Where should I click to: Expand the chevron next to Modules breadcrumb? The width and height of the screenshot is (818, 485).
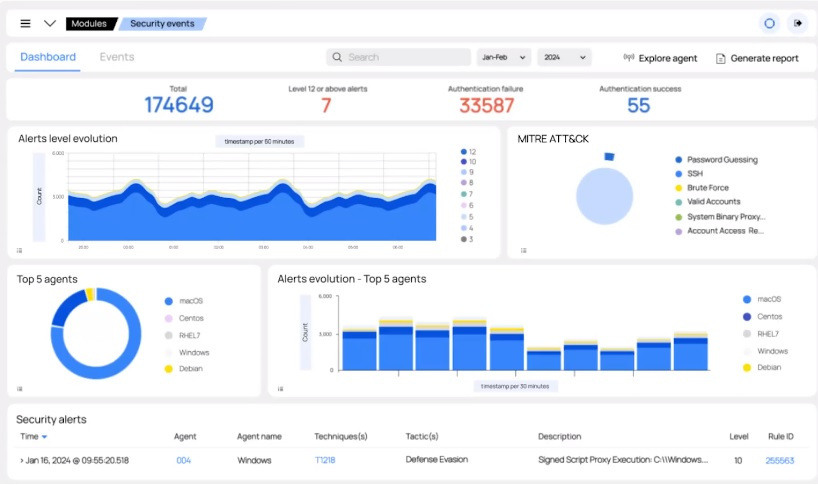(x=49, y=23)
